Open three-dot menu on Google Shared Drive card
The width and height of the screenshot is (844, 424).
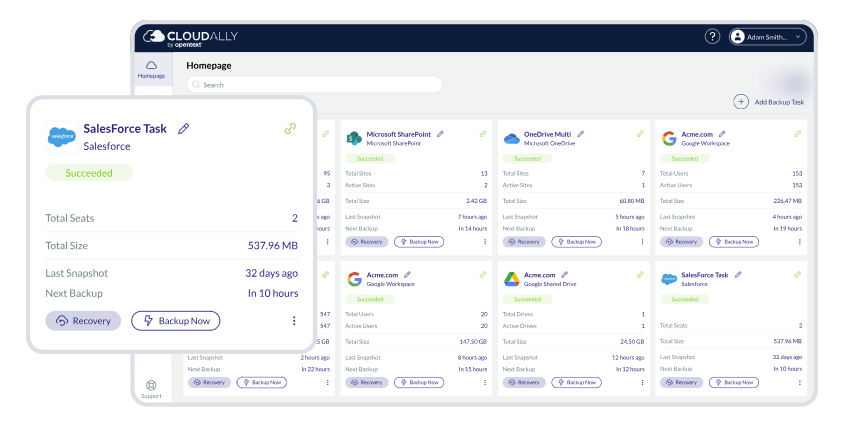click(x=642, y=383)
